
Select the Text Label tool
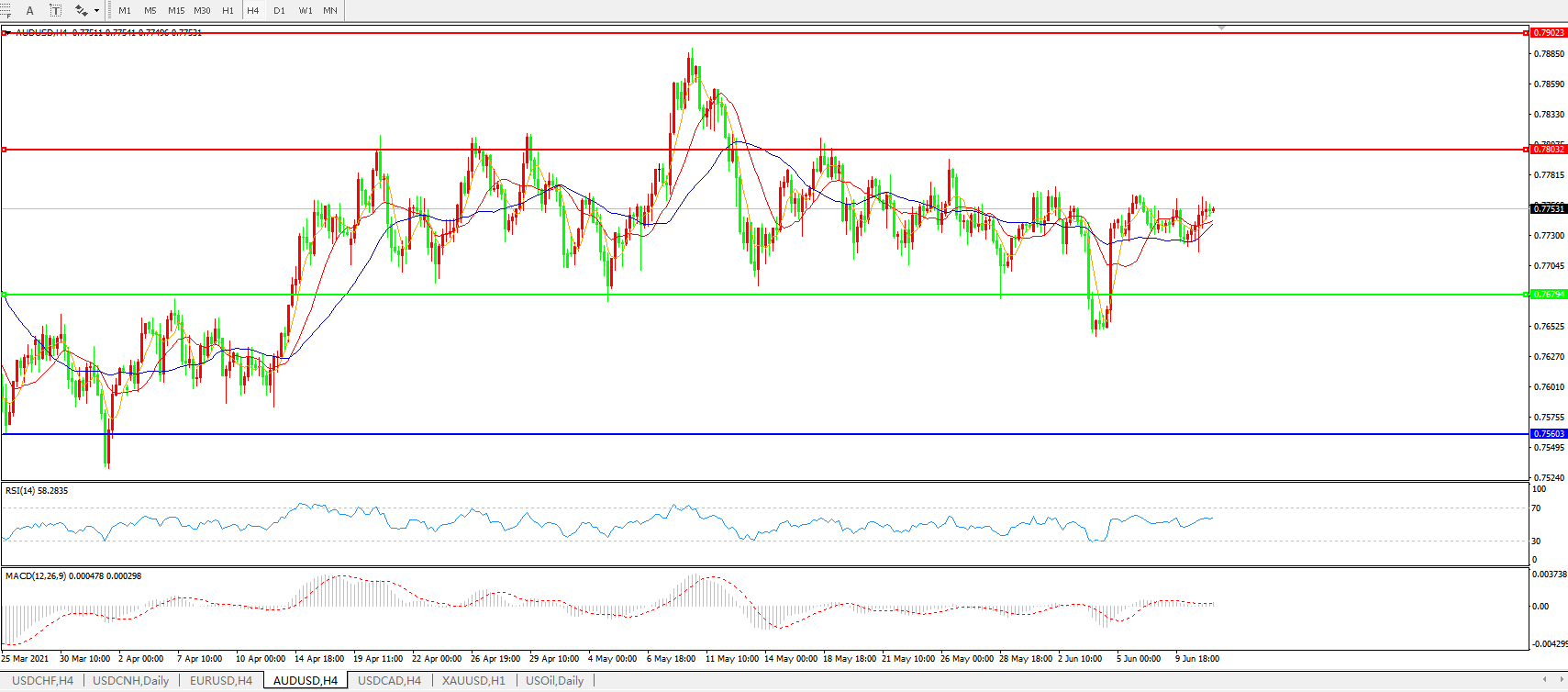coord(56,10)
